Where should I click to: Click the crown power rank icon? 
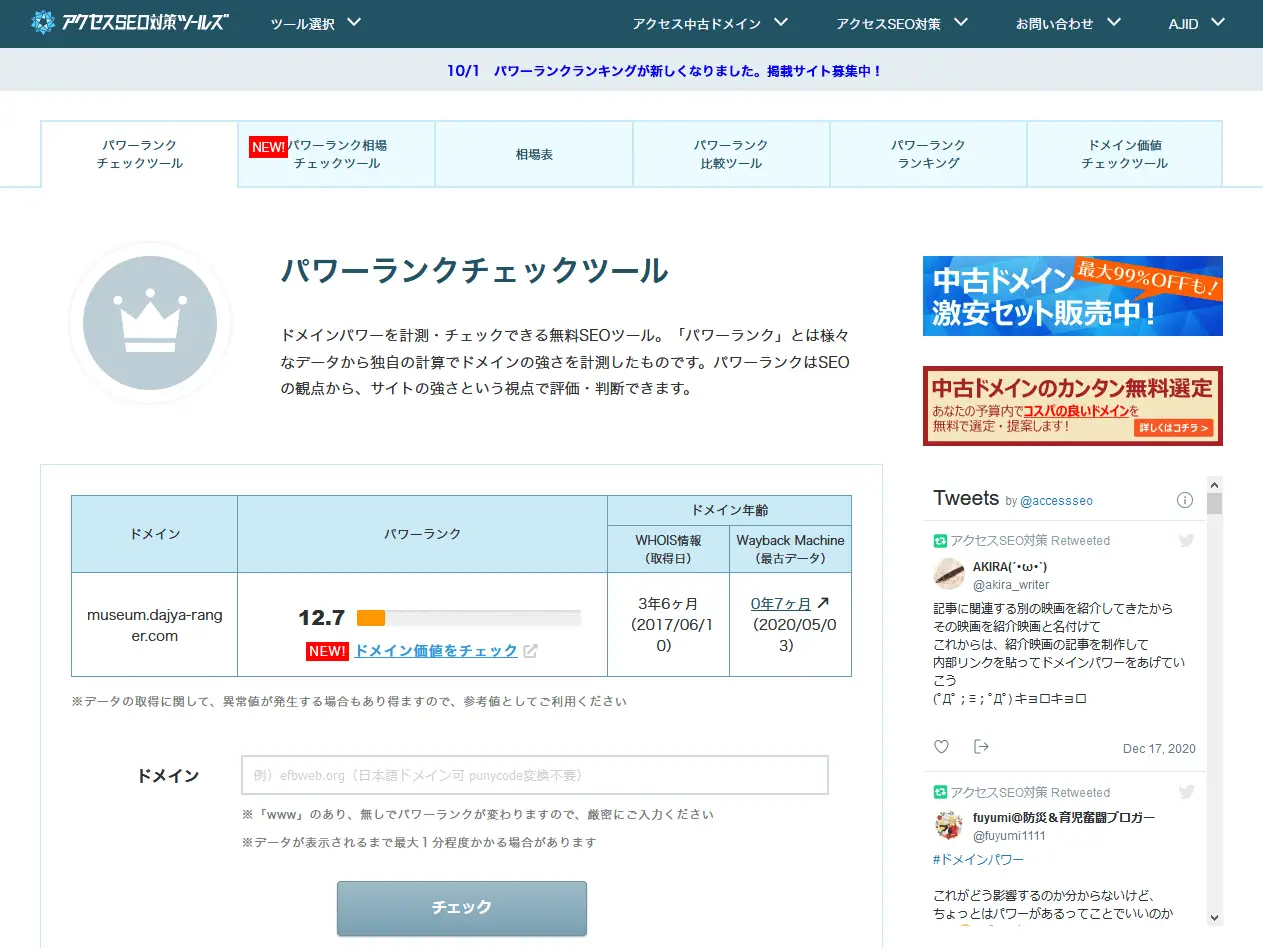(x=150, y=322)
